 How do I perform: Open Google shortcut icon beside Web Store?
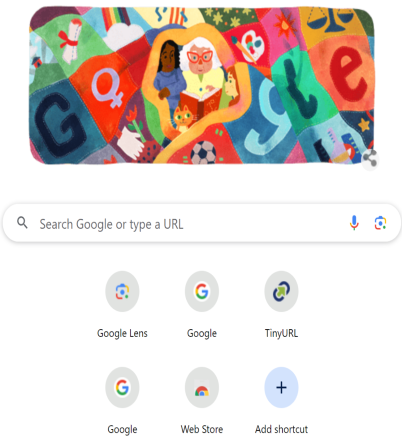pos(122,387)
